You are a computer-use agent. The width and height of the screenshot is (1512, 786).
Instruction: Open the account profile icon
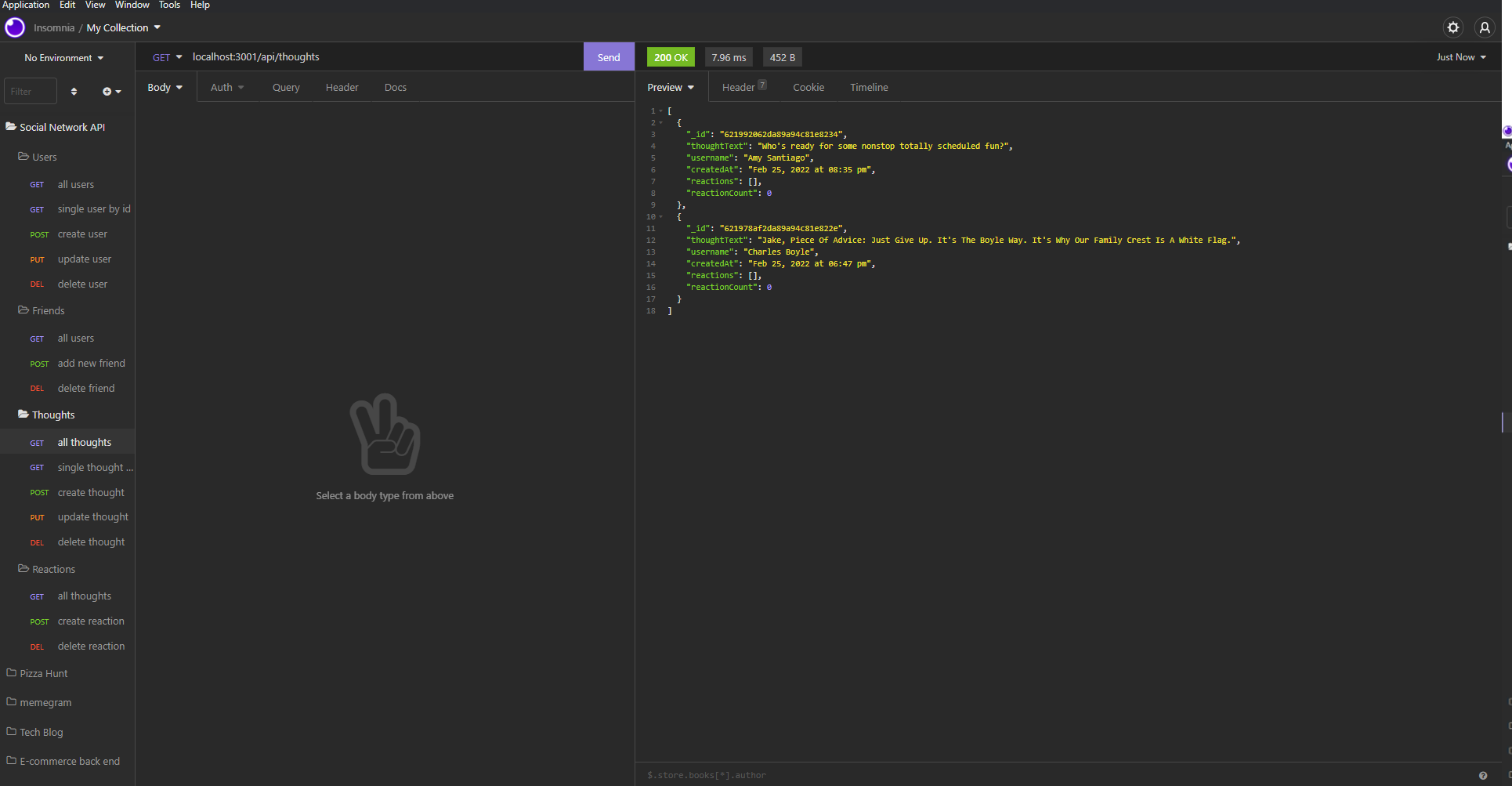[1485, 27]
